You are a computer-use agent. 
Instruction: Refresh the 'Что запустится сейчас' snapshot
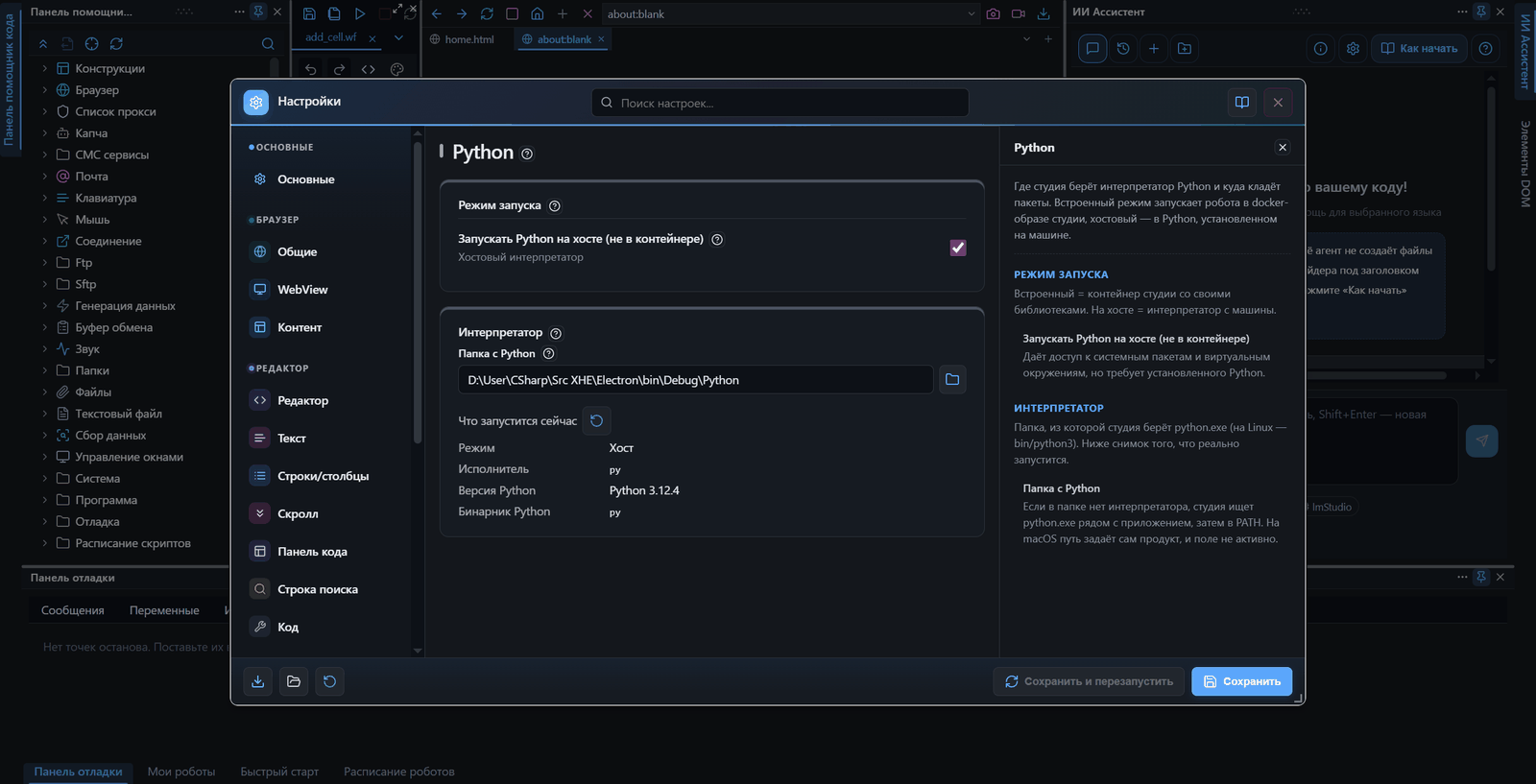596,421
